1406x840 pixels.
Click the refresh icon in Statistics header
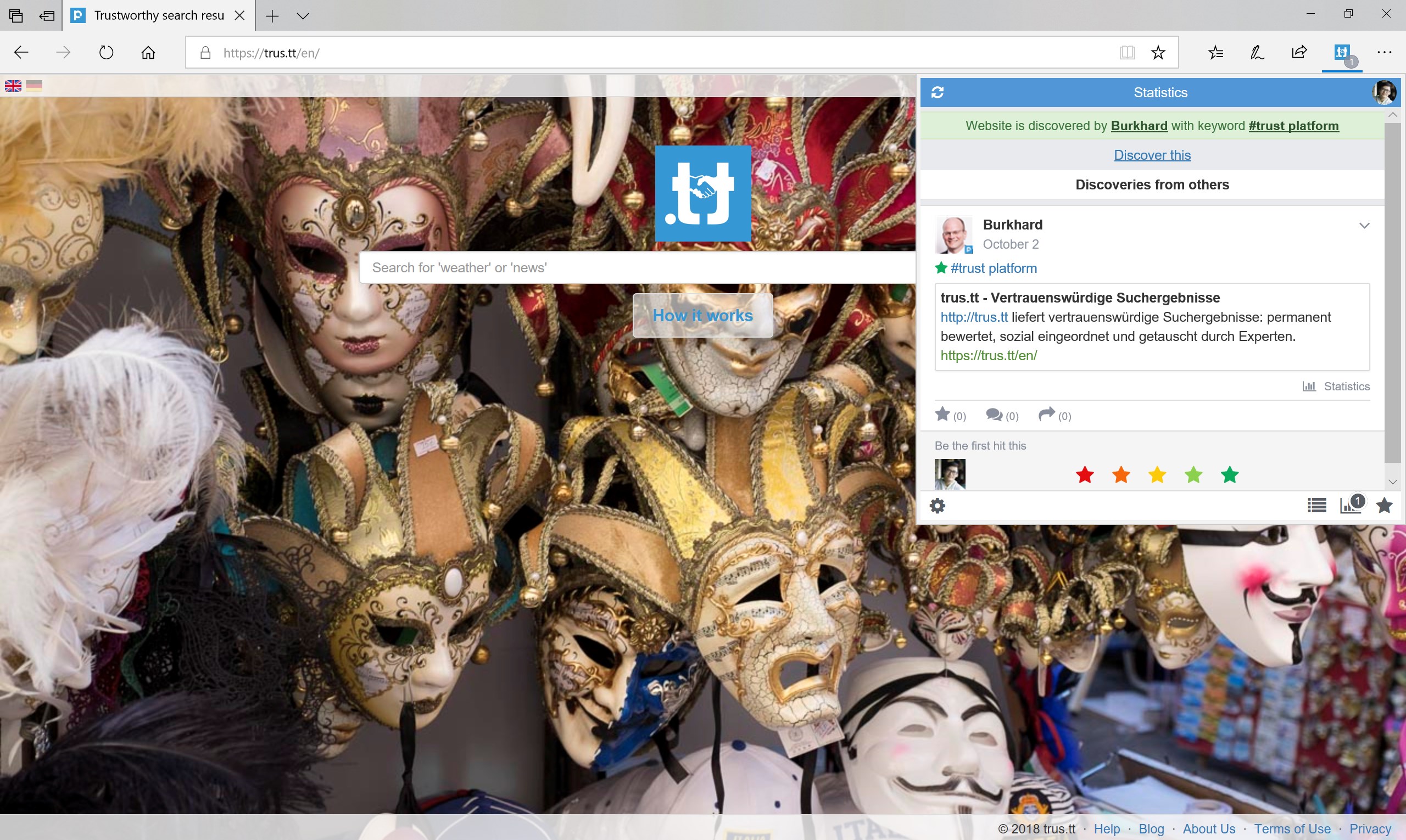click(x=937, y=92)
